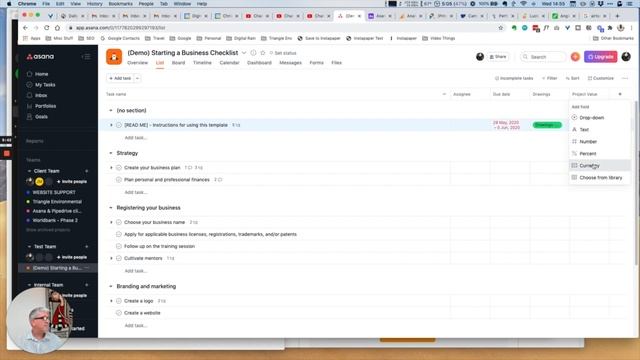Collapse the (no section) section
640x360 pixels.
pos(111,110)
